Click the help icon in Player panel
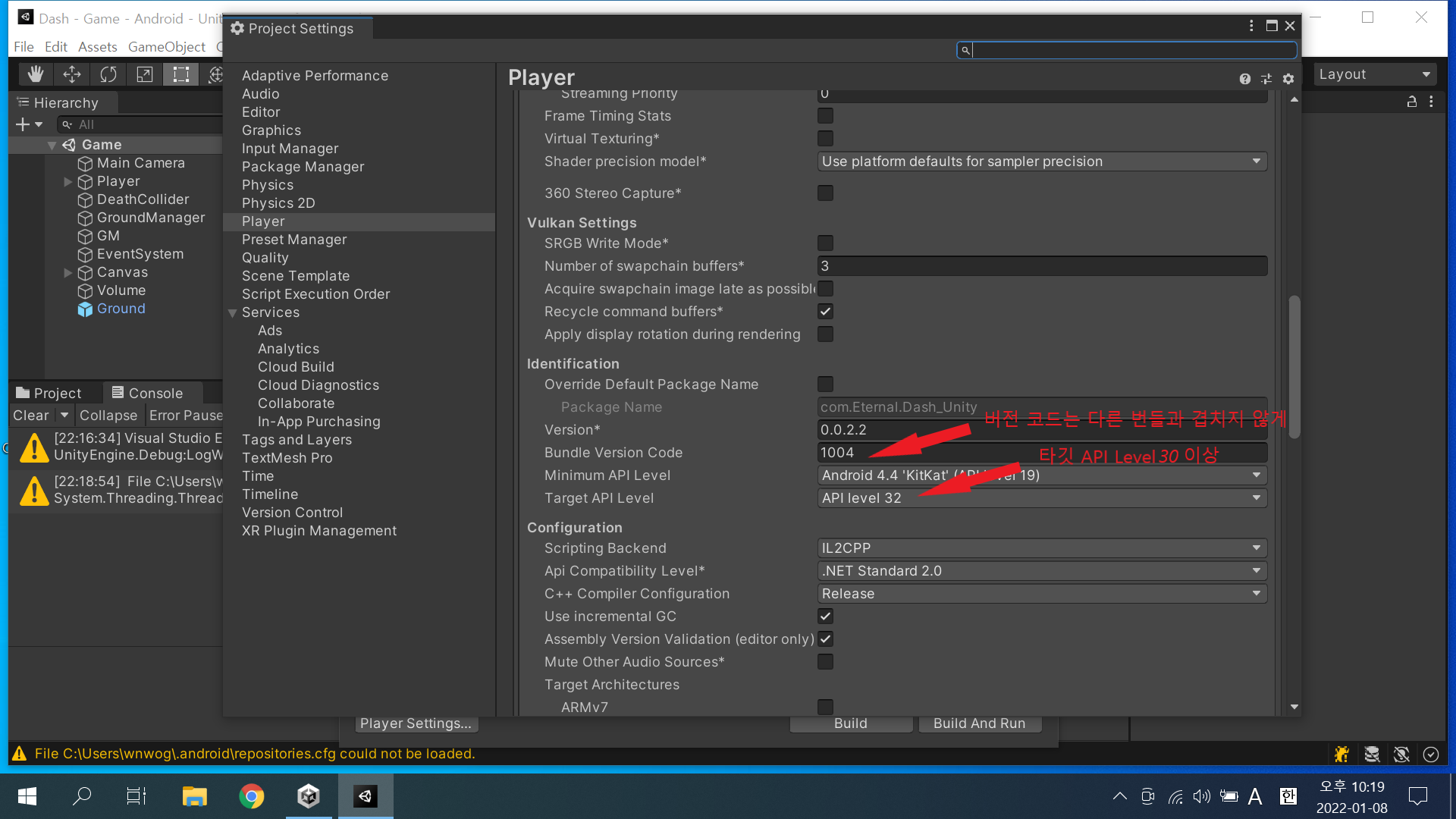Viewport: 1456px width, 819px height. tap(1245, 78)
